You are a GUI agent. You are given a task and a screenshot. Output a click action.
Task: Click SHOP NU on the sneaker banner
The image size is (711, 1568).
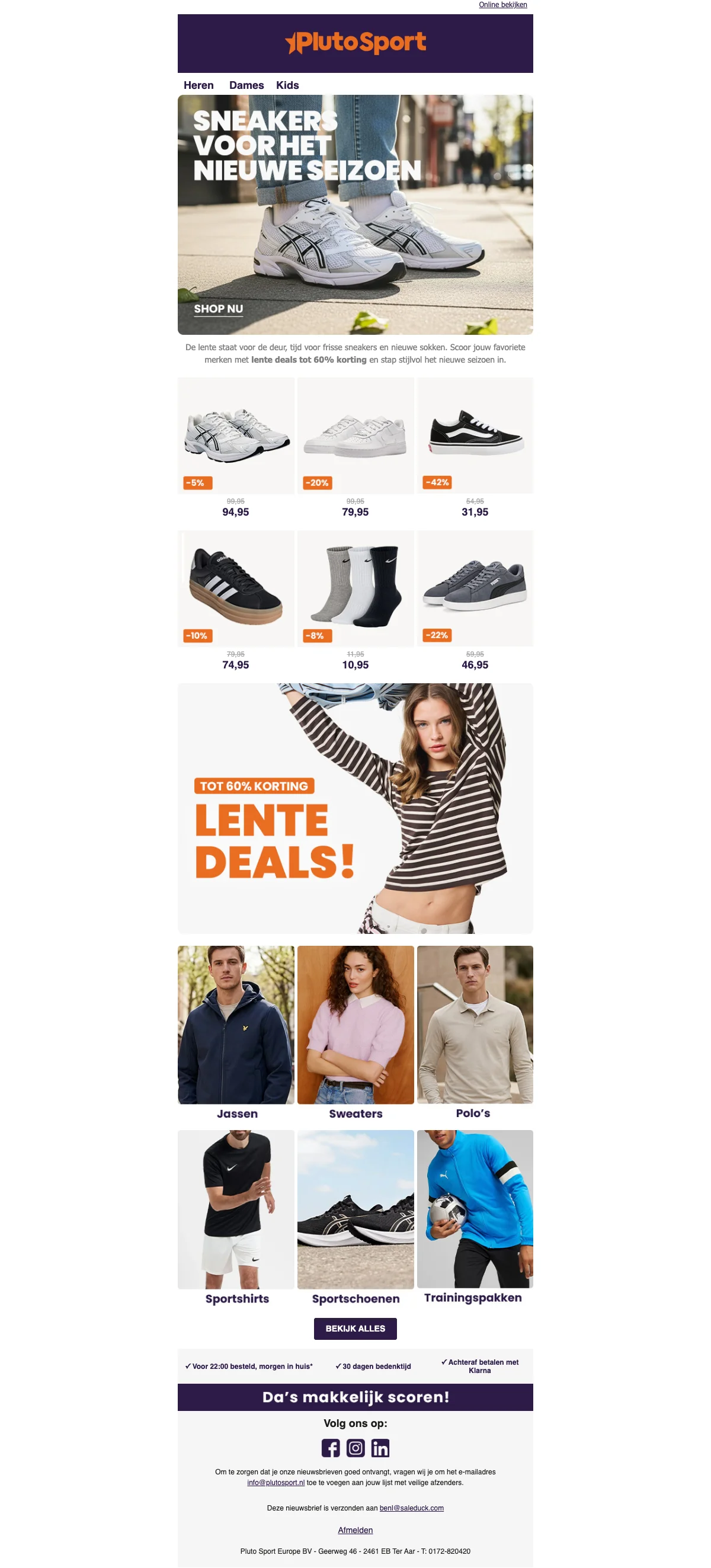click(219, 309)
